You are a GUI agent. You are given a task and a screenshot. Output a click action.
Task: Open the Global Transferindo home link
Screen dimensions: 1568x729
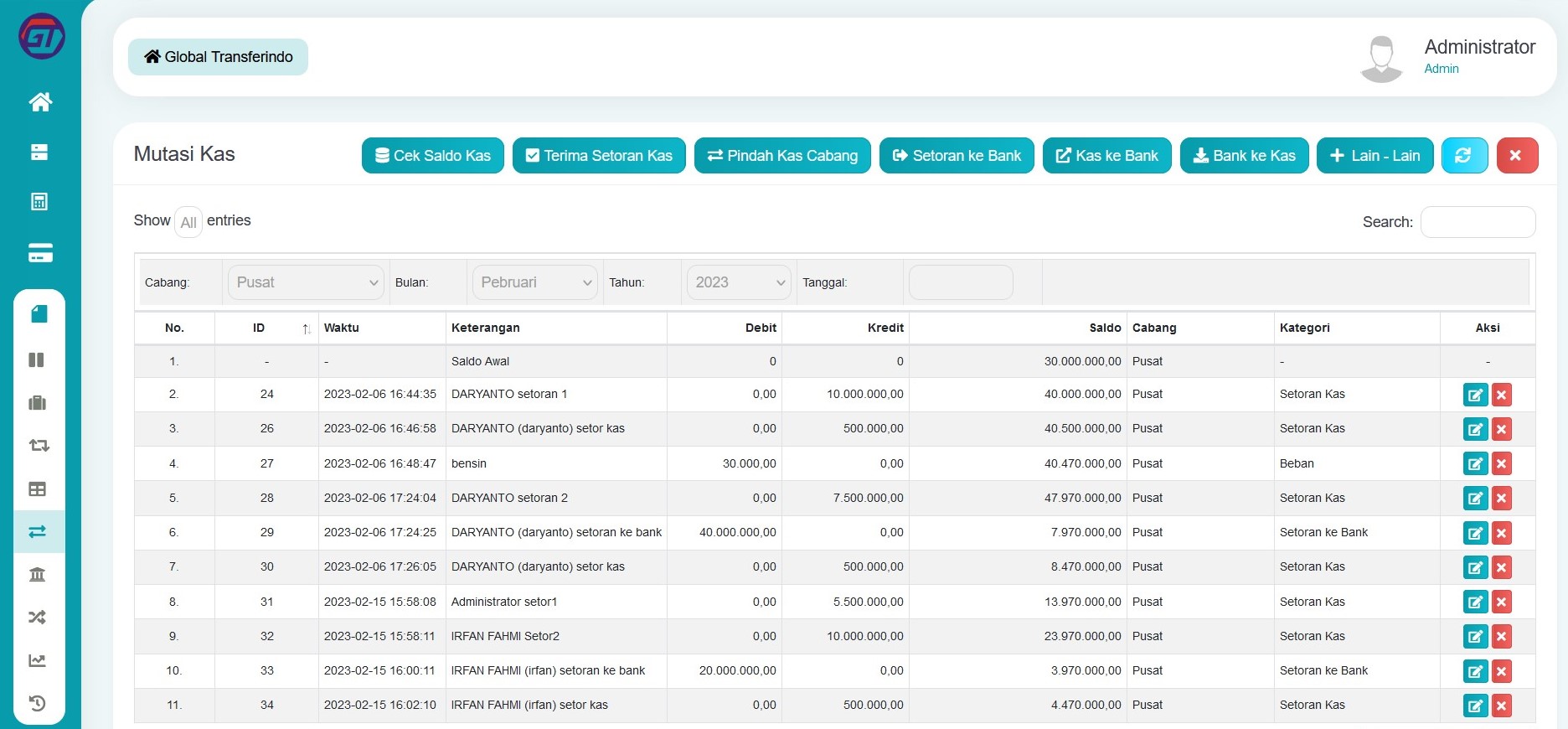tap(218, 57)
